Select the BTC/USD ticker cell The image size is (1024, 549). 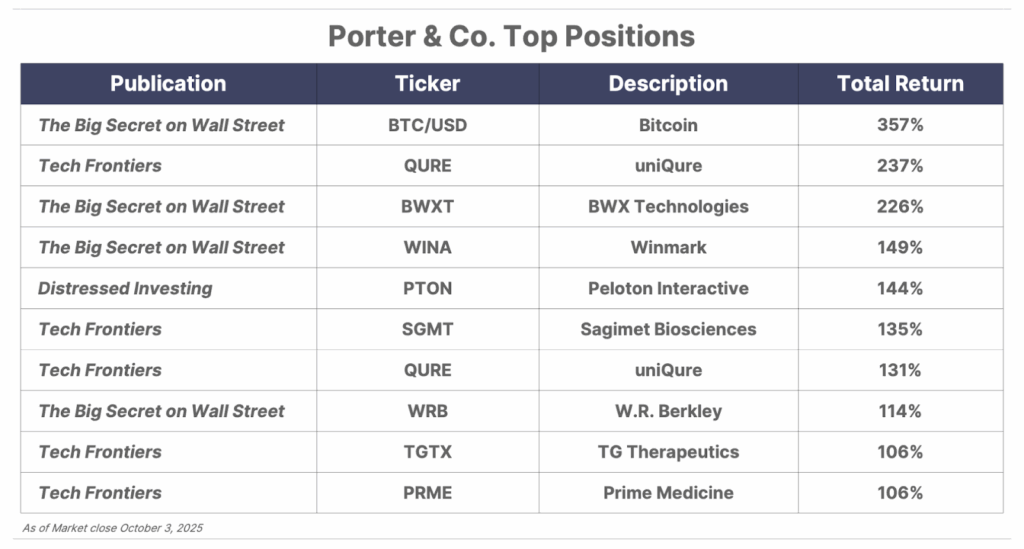pos(427,125)
